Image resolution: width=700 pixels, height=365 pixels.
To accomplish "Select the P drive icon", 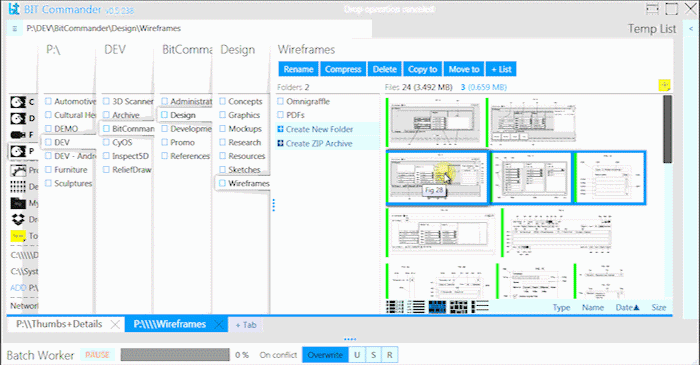I will pos(18,151).
